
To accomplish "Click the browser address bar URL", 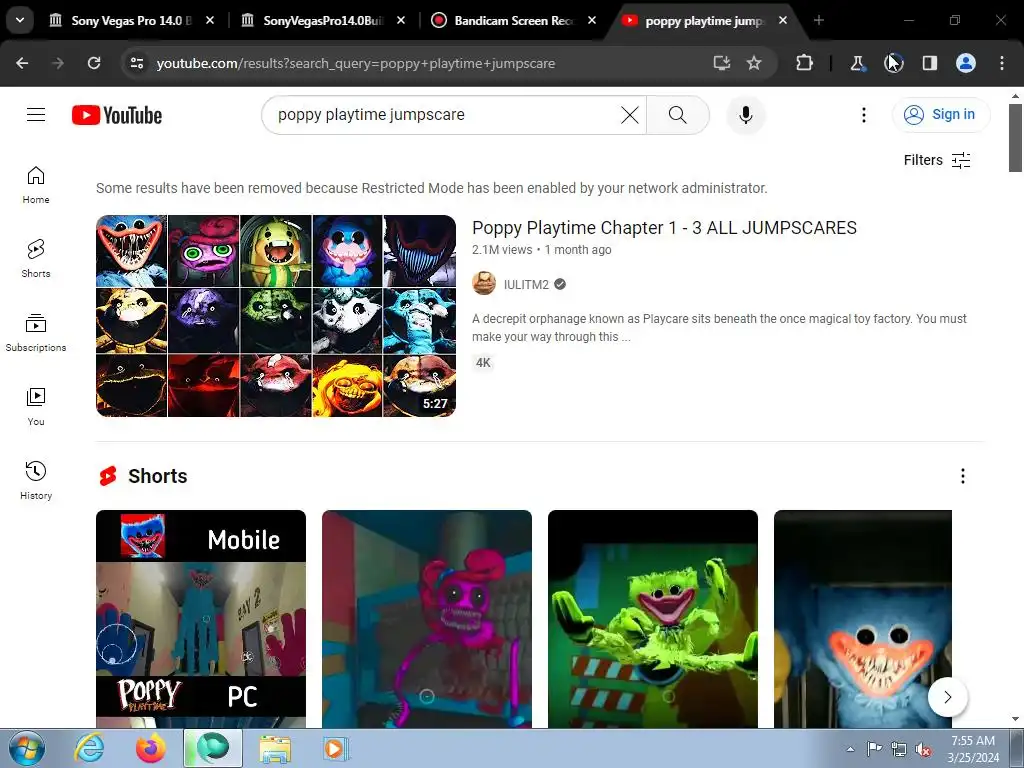I will click(356, 63).
